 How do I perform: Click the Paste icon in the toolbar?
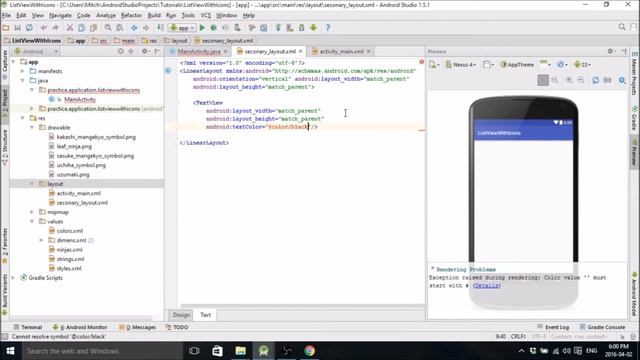93,28
